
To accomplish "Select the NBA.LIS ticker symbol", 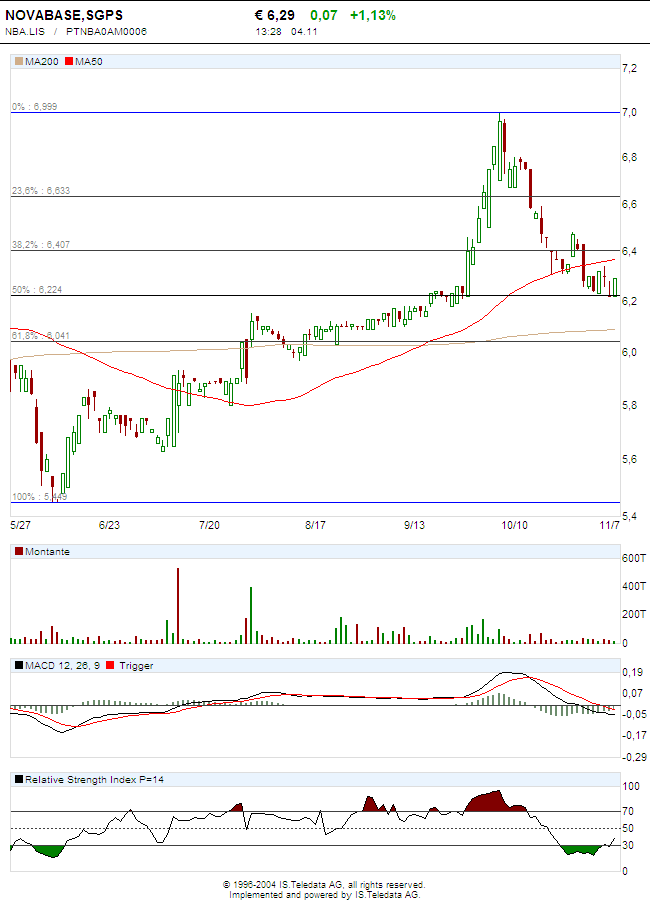I will (25, 32).
